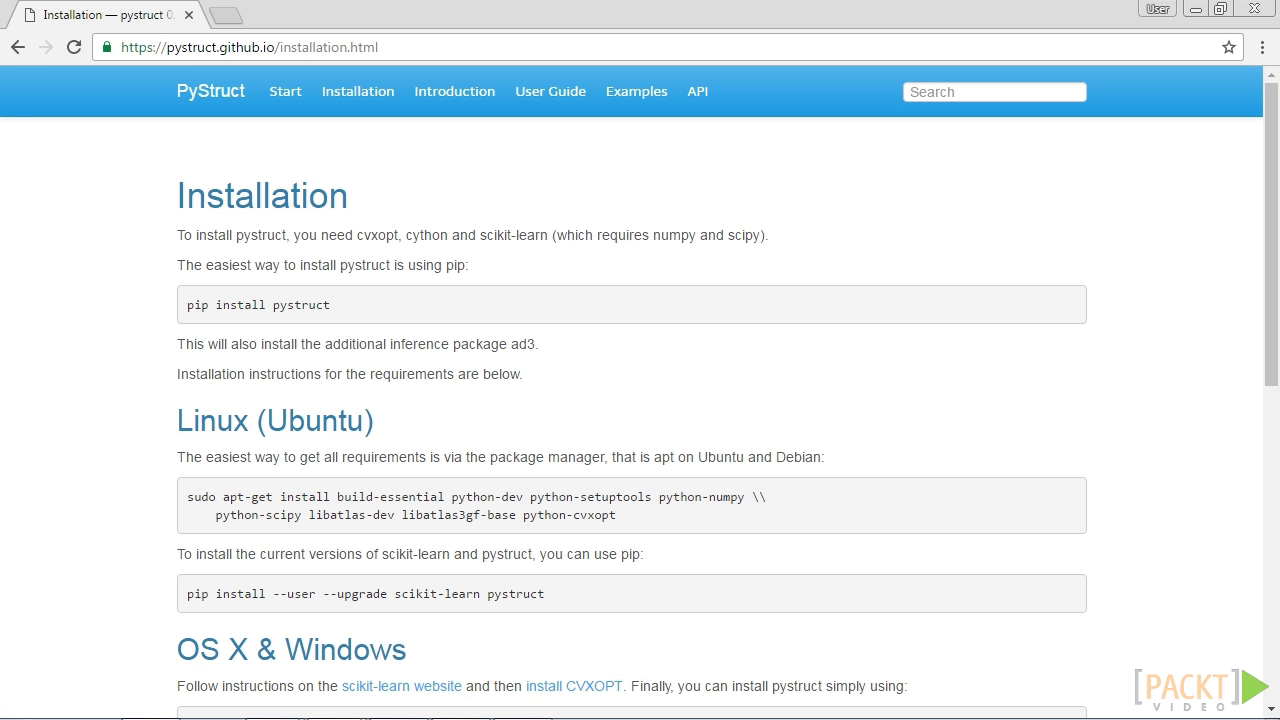Click the secure padlock icon
This screenshot has width=1280, height=720.
[108, 47]
